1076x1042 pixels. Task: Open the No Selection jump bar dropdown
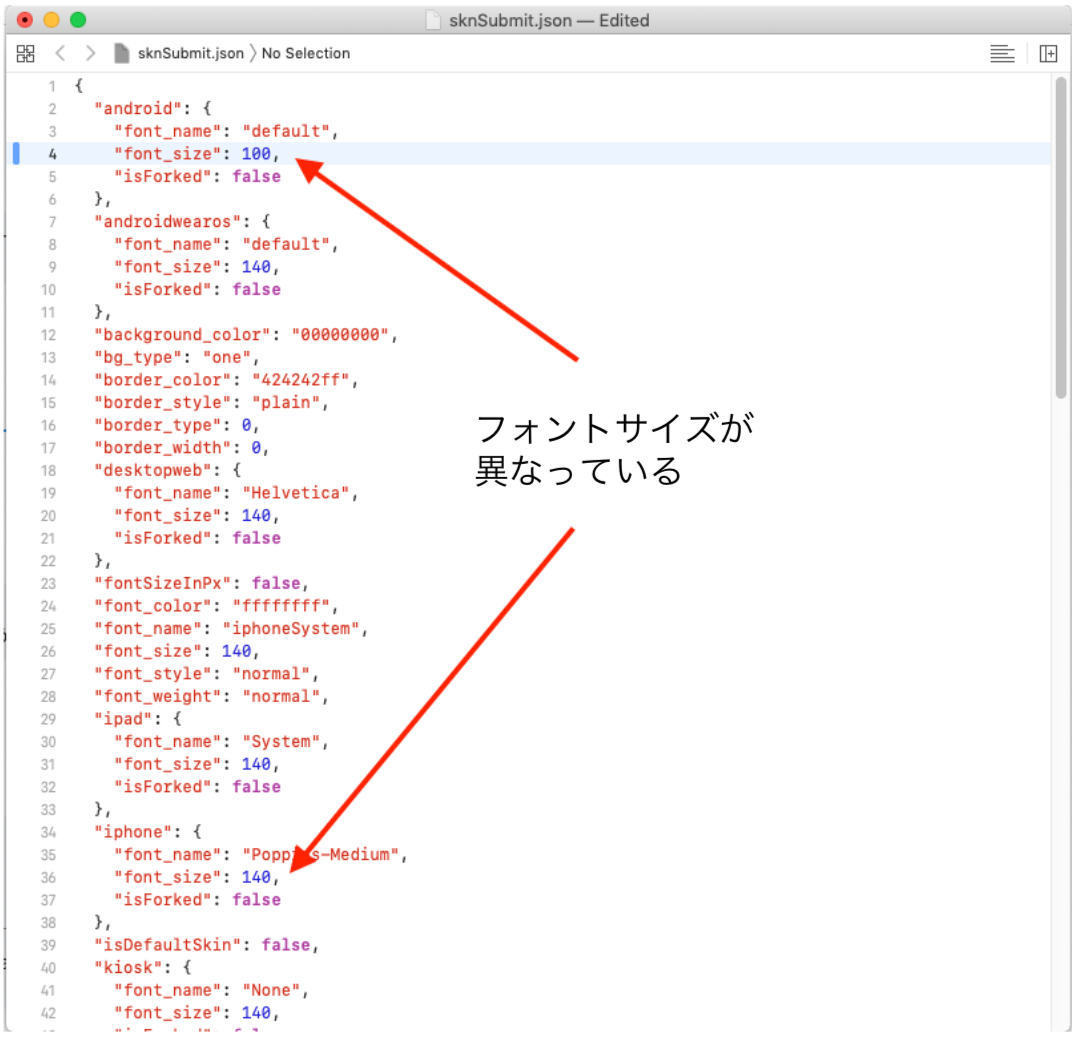(305, 53)
